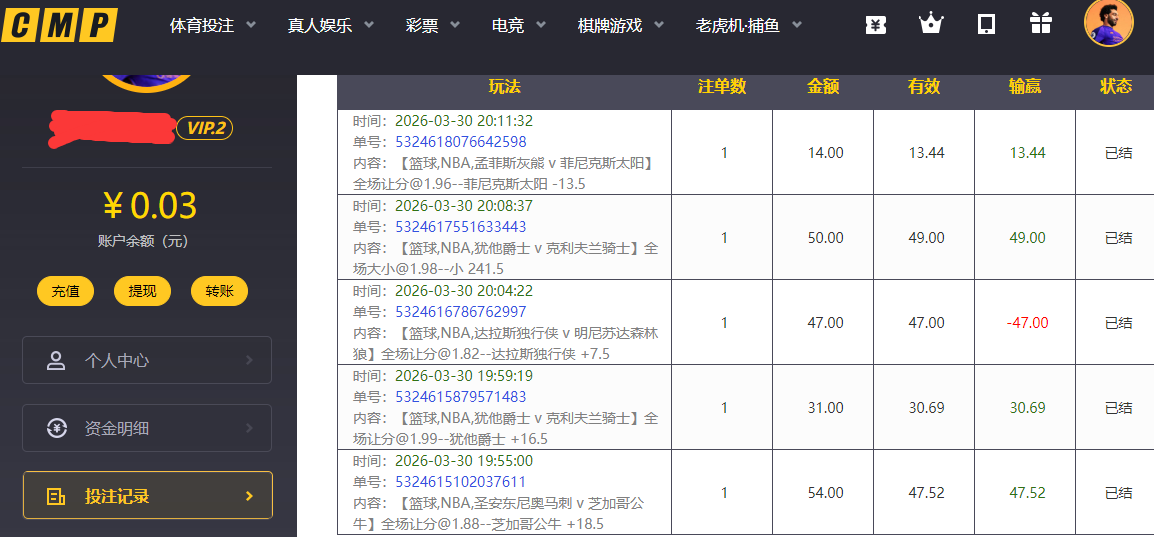Click the 注单数 column header
Image resolution: width=1154 pixels, height=537 pixels.
point(722,87)
